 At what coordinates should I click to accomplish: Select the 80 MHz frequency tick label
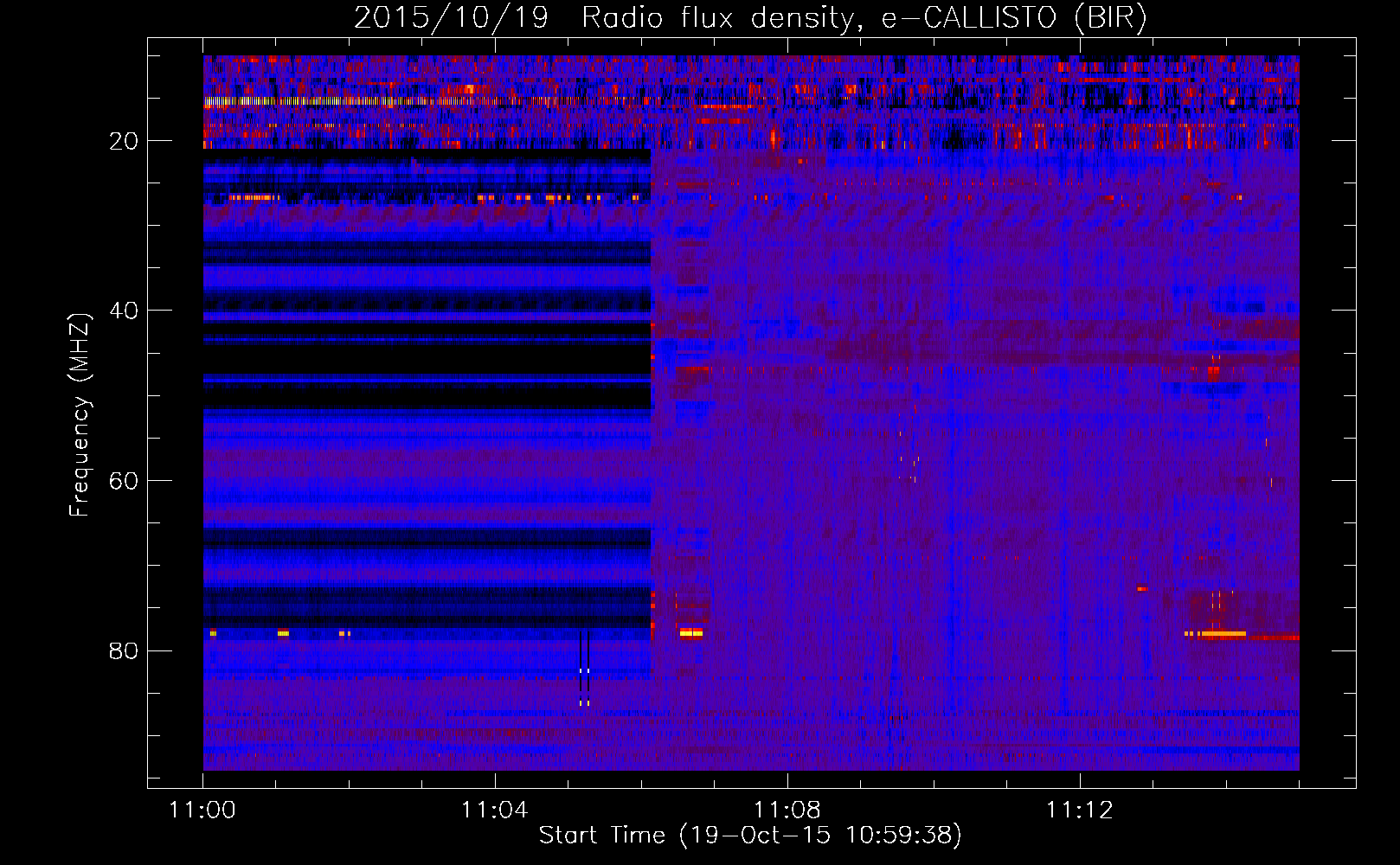tap(125, 650)
